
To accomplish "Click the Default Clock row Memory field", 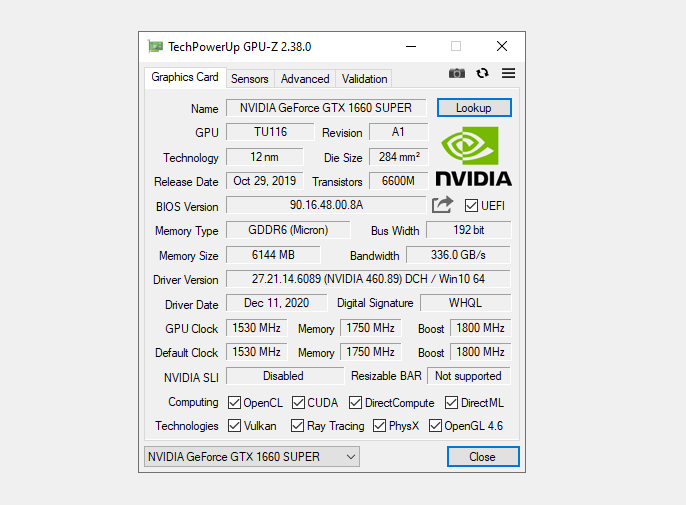I will (x=371, y=352).
